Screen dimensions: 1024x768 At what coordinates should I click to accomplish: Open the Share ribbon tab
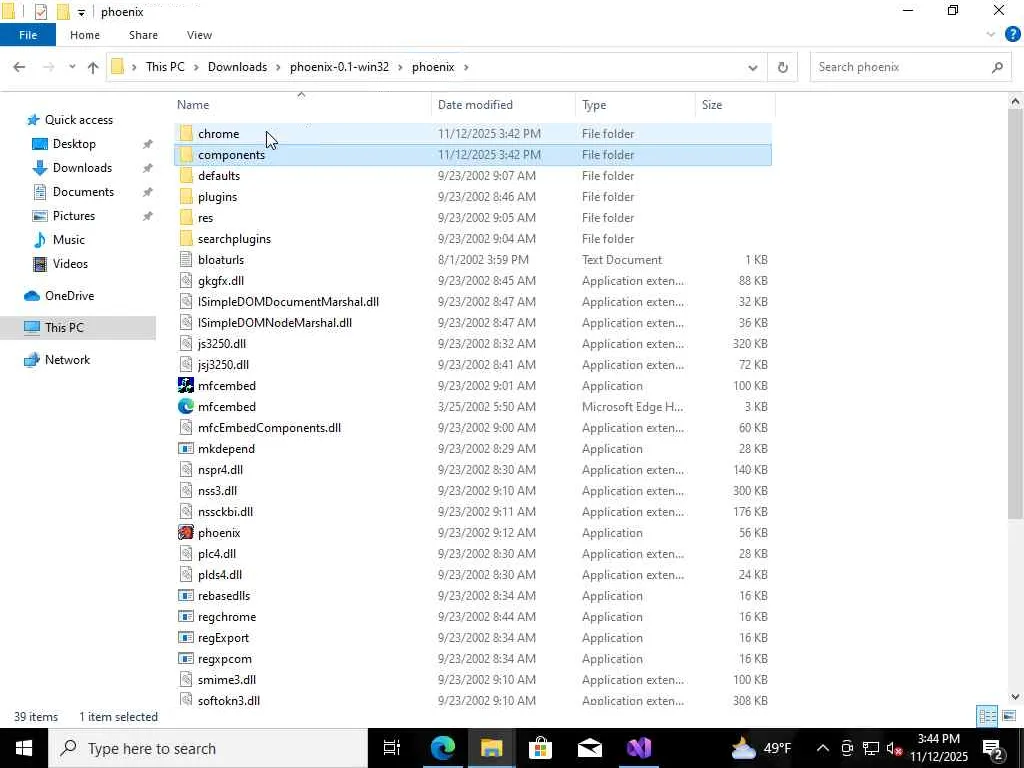click(x=143, y=35)
